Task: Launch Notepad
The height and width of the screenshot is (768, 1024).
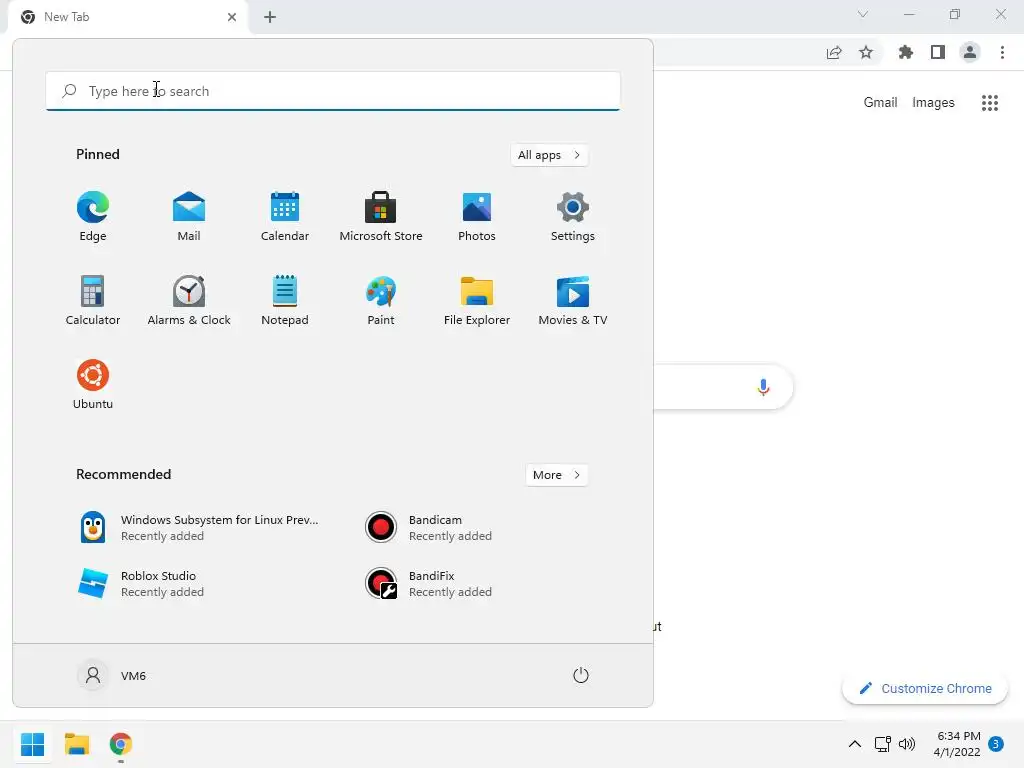Action: 285,300
